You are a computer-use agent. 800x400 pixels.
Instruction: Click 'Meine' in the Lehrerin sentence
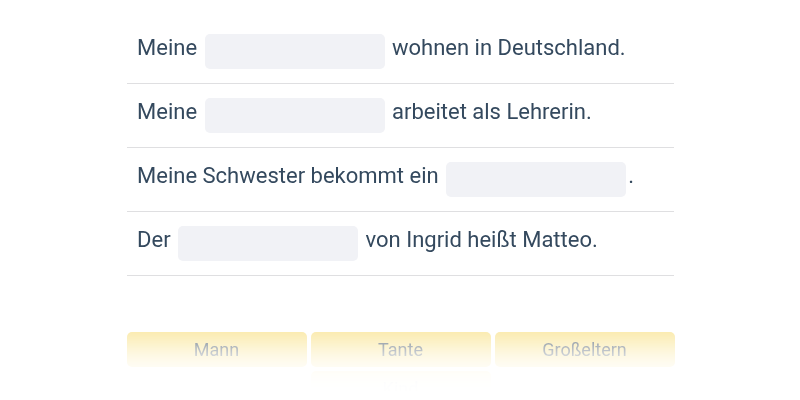[x=167, y=112]
